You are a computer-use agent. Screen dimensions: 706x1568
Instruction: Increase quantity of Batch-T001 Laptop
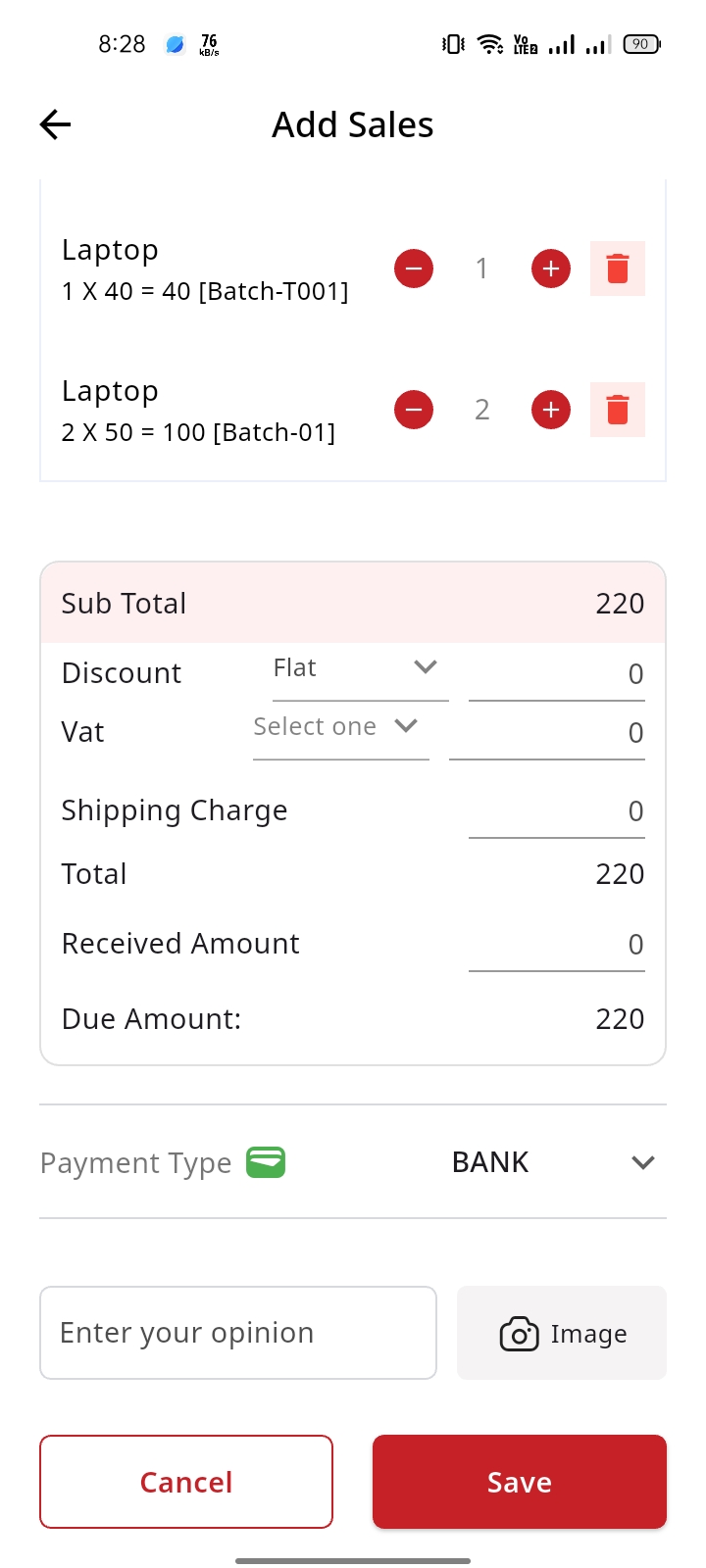click(x=551, y=269)
